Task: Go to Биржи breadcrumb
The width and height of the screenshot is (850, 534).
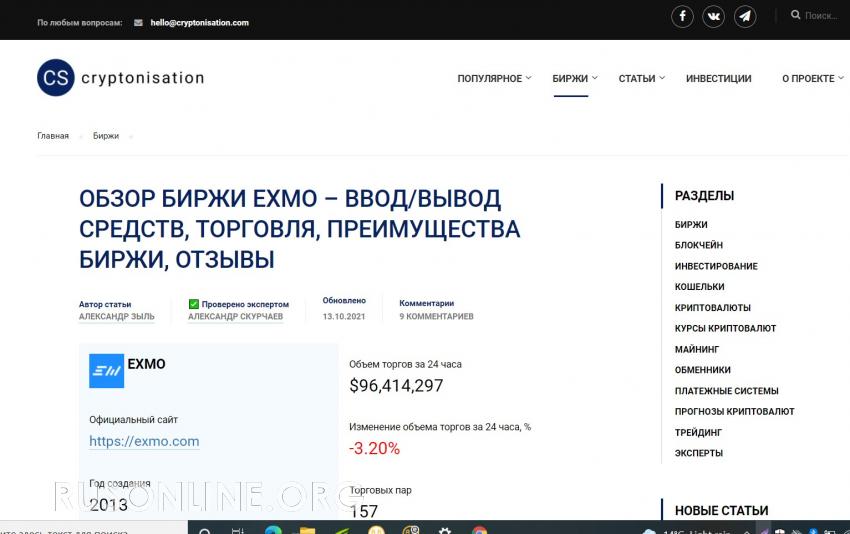Action: point(106,136)
